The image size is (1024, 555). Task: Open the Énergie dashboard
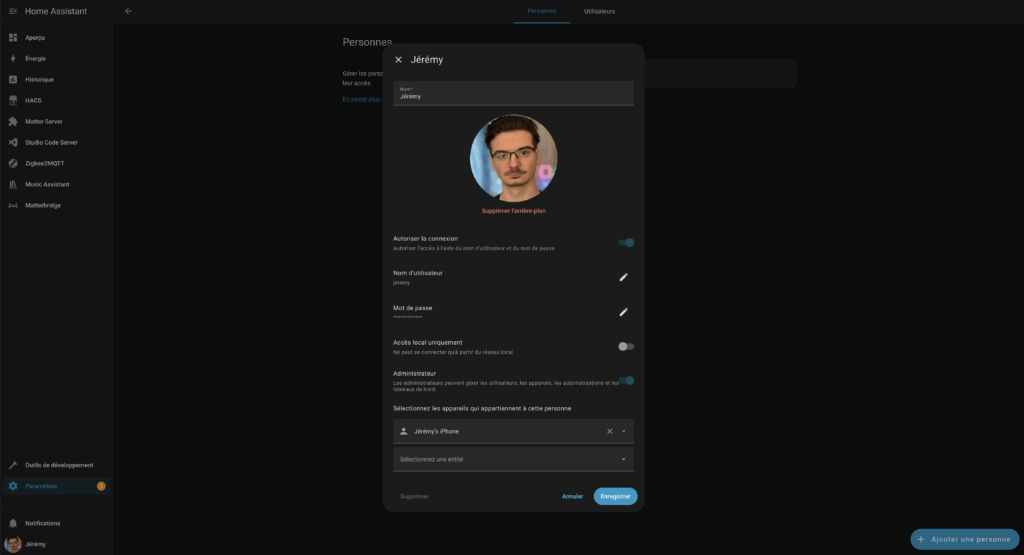(x=35, y=58)
